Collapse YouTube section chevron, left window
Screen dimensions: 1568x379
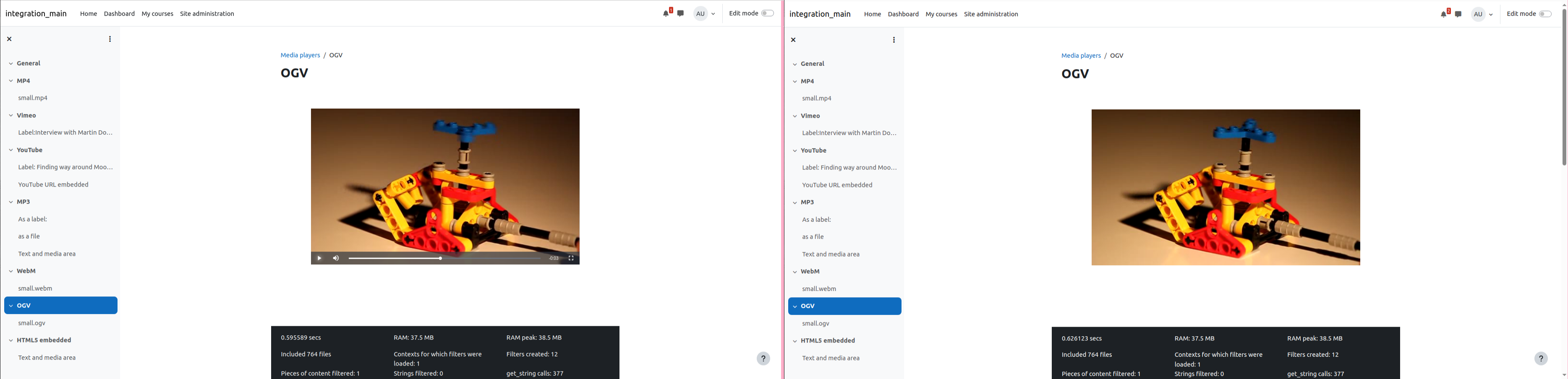(x=10, y=150)
